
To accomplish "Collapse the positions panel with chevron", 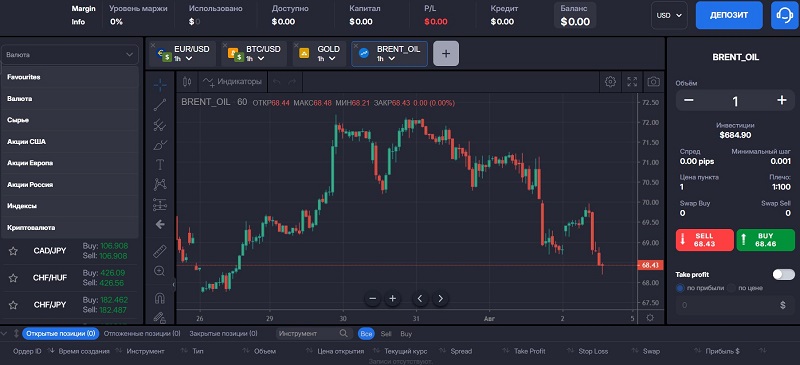I will coord(5,333).
